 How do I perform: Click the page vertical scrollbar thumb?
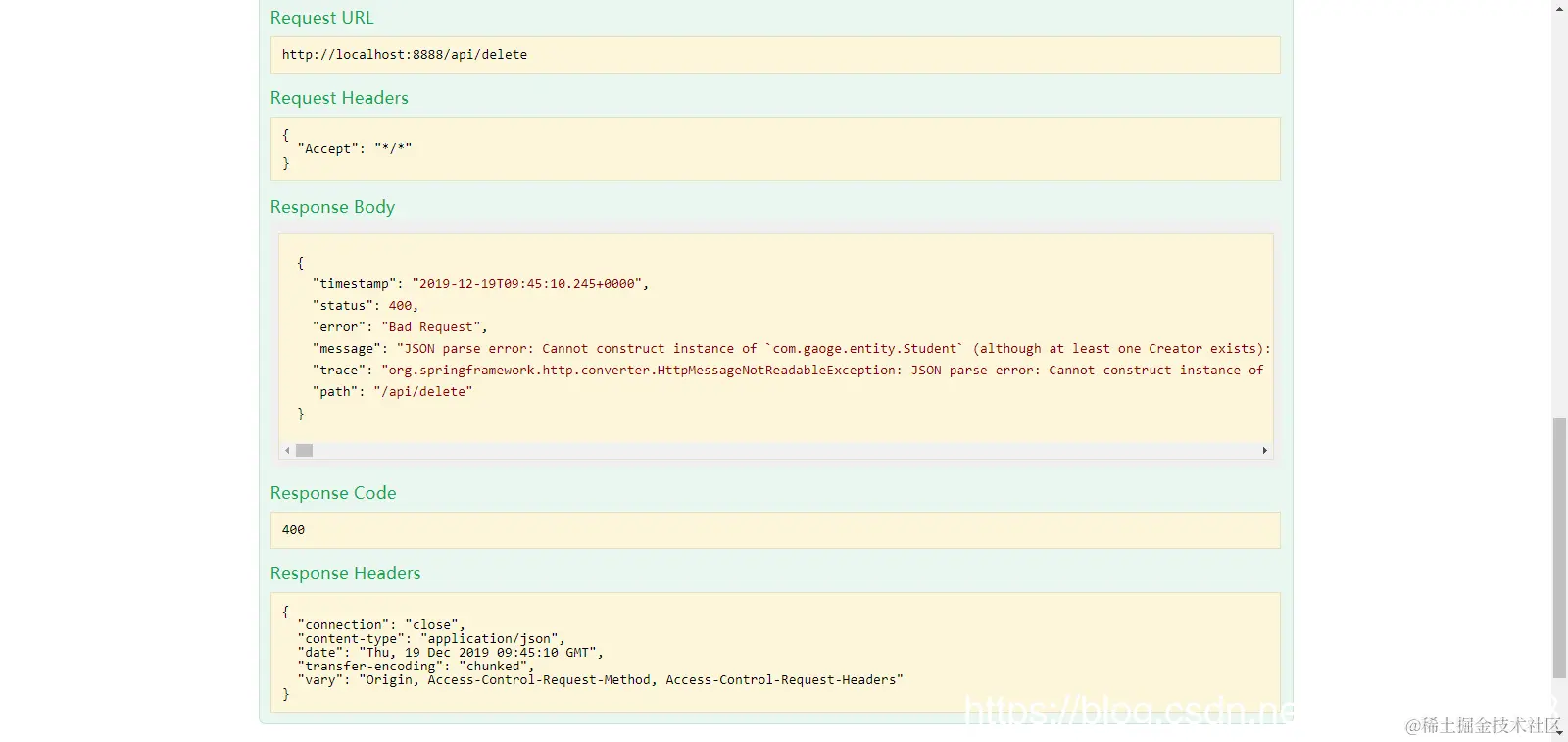[1559, 547]
